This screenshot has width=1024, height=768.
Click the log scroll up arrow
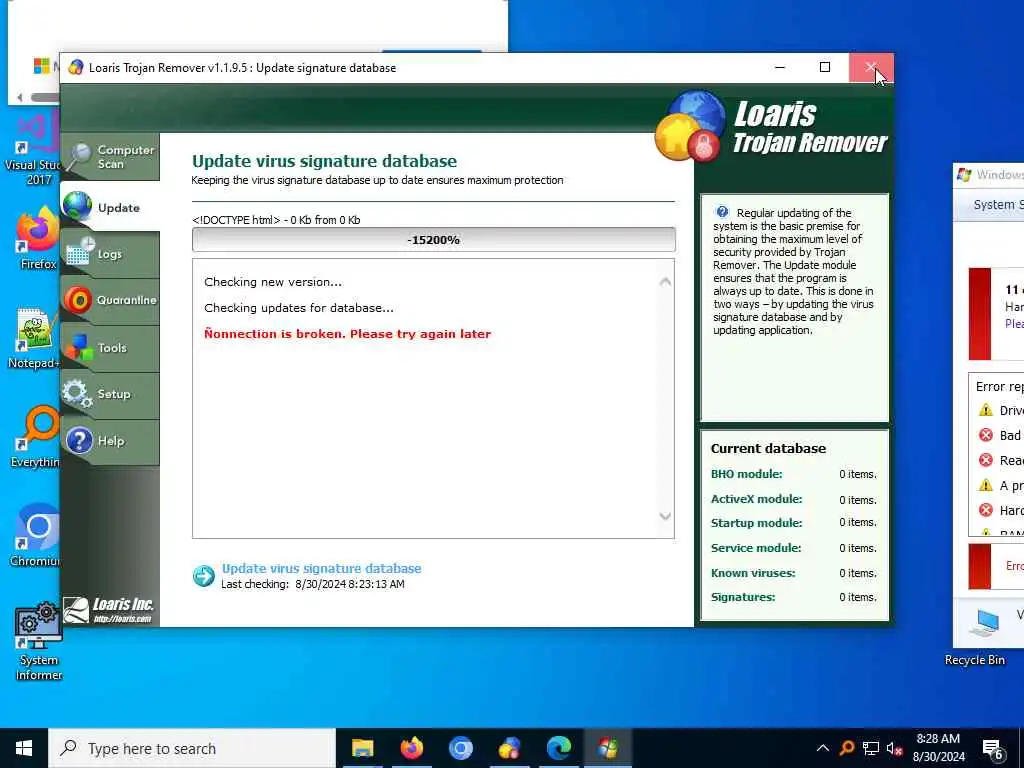[x=665, y=281]
